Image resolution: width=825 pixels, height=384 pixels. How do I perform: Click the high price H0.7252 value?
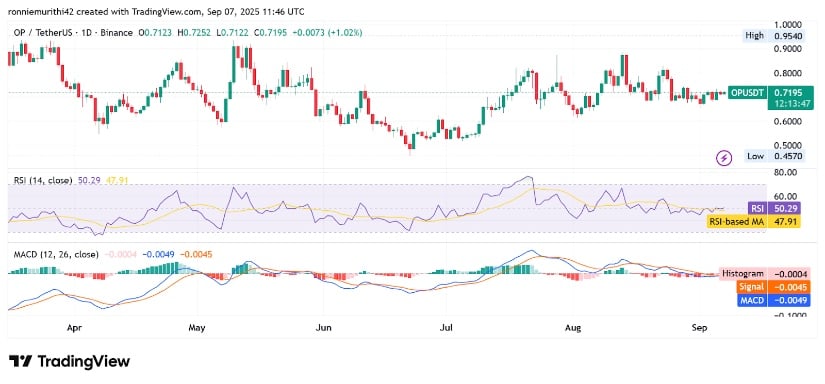coord(193,33)
